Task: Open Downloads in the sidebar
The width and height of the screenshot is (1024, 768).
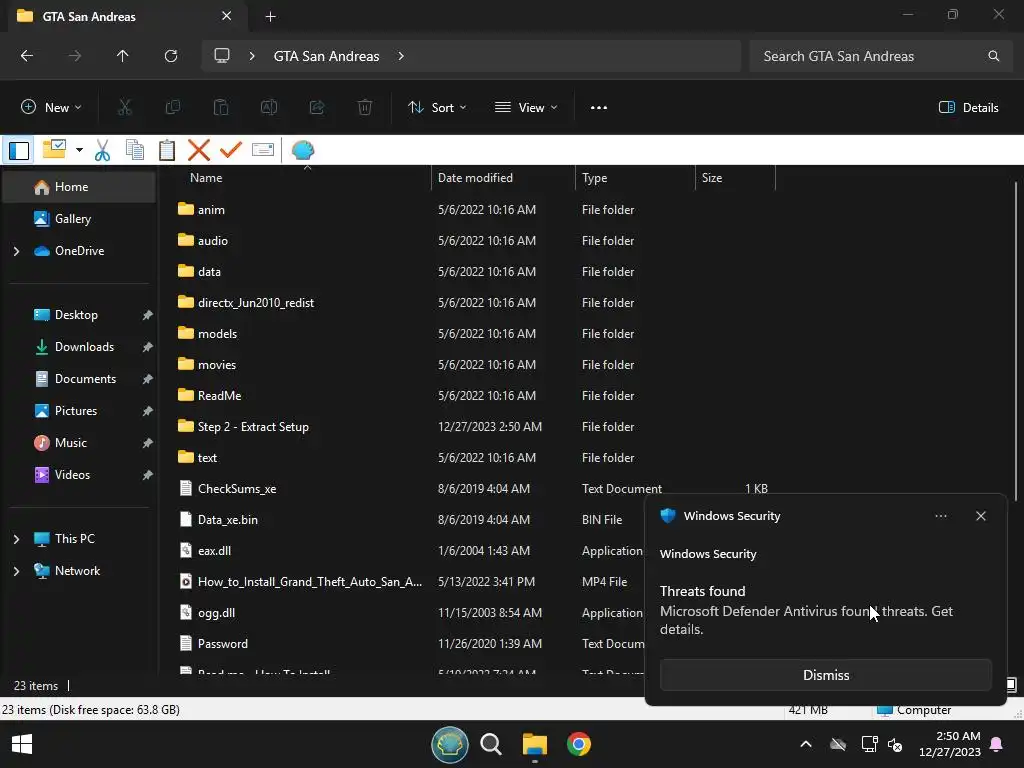Action: pyautogui.click(x=79, y=347)
